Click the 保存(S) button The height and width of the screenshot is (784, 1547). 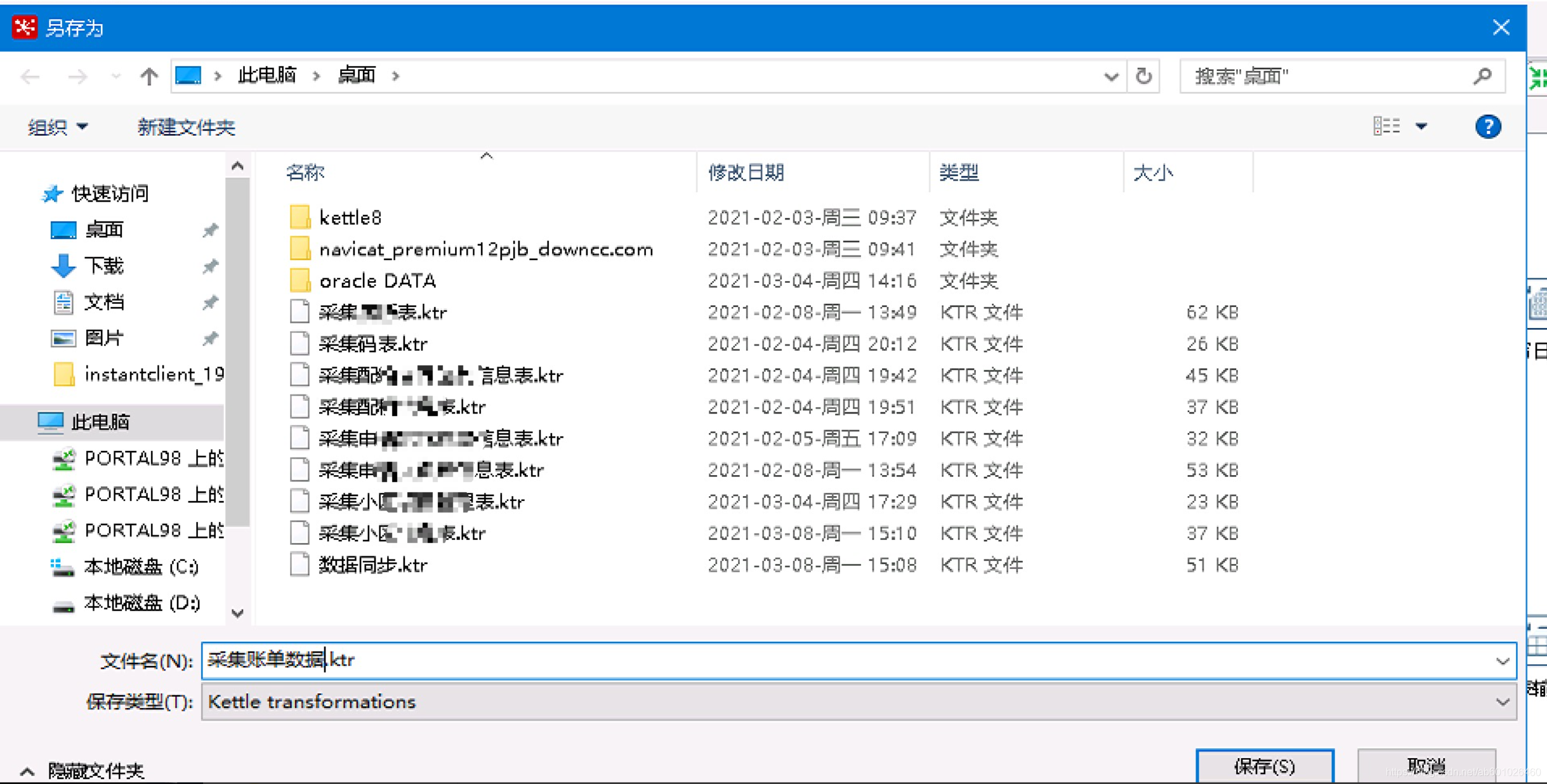coord(1265,766)
